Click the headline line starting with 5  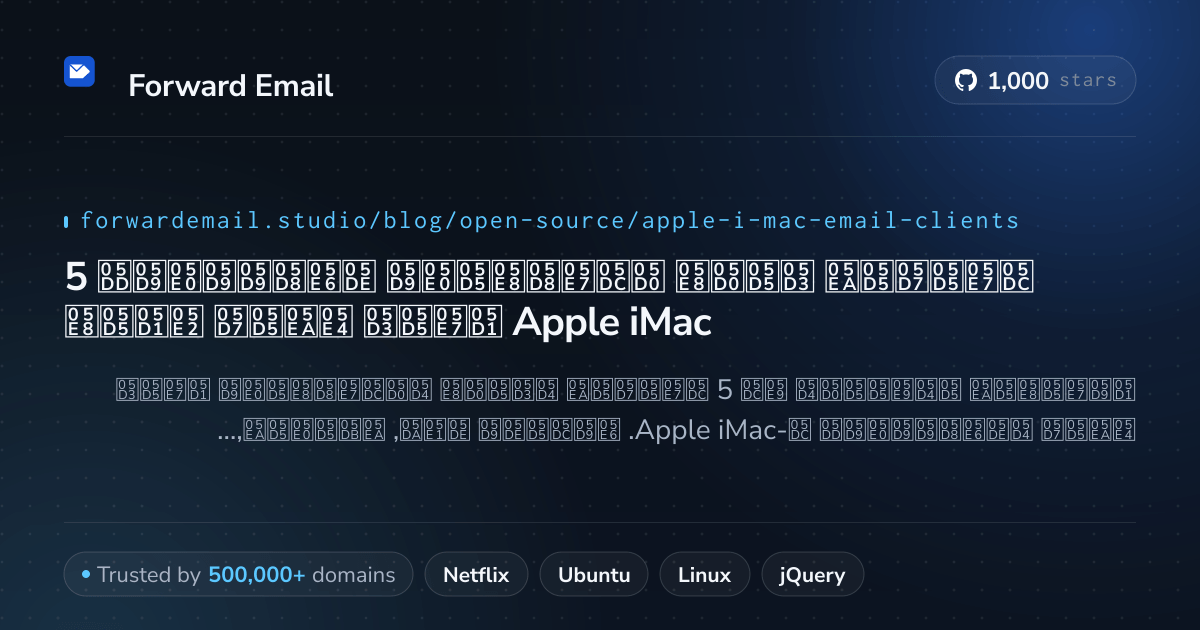pos(550,275)
